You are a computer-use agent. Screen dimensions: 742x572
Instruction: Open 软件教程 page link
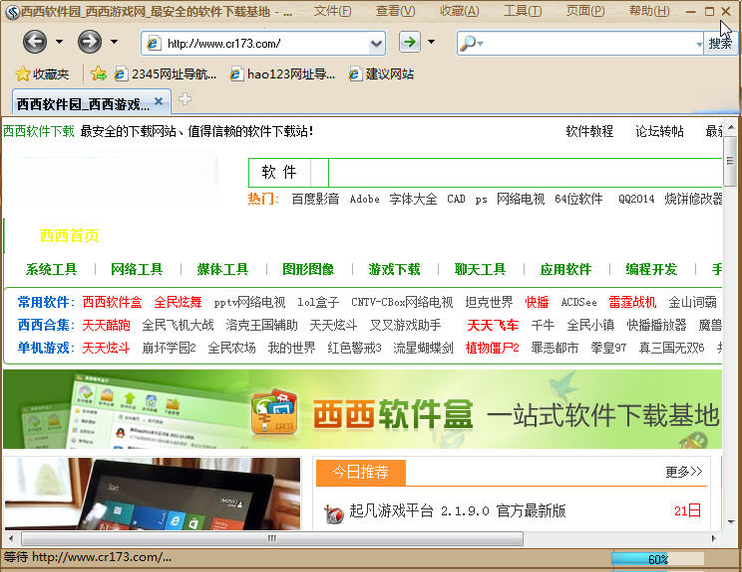tap(589, 131)
